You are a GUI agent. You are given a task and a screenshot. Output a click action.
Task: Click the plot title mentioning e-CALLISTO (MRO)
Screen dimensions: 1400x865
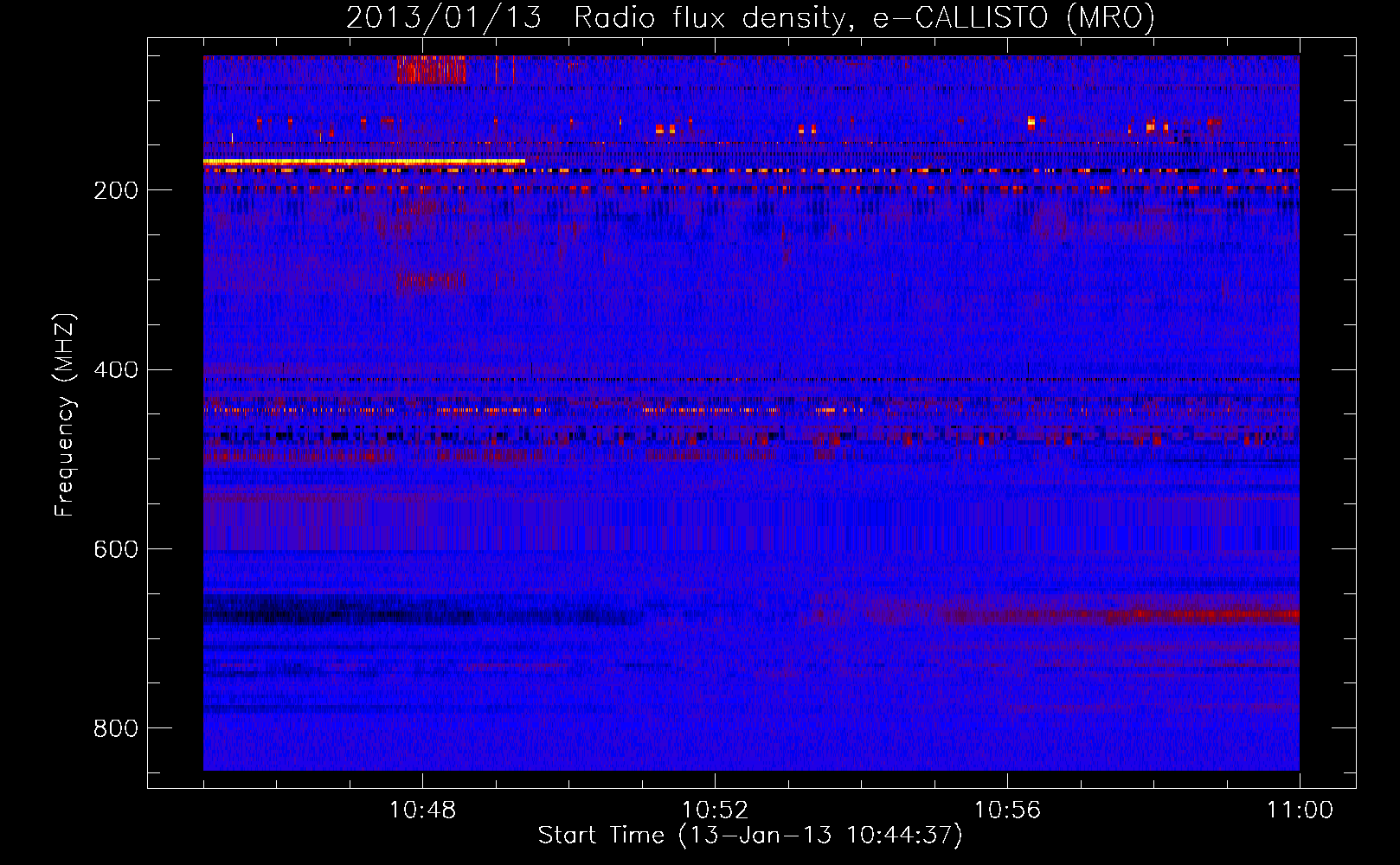[750, 17]
